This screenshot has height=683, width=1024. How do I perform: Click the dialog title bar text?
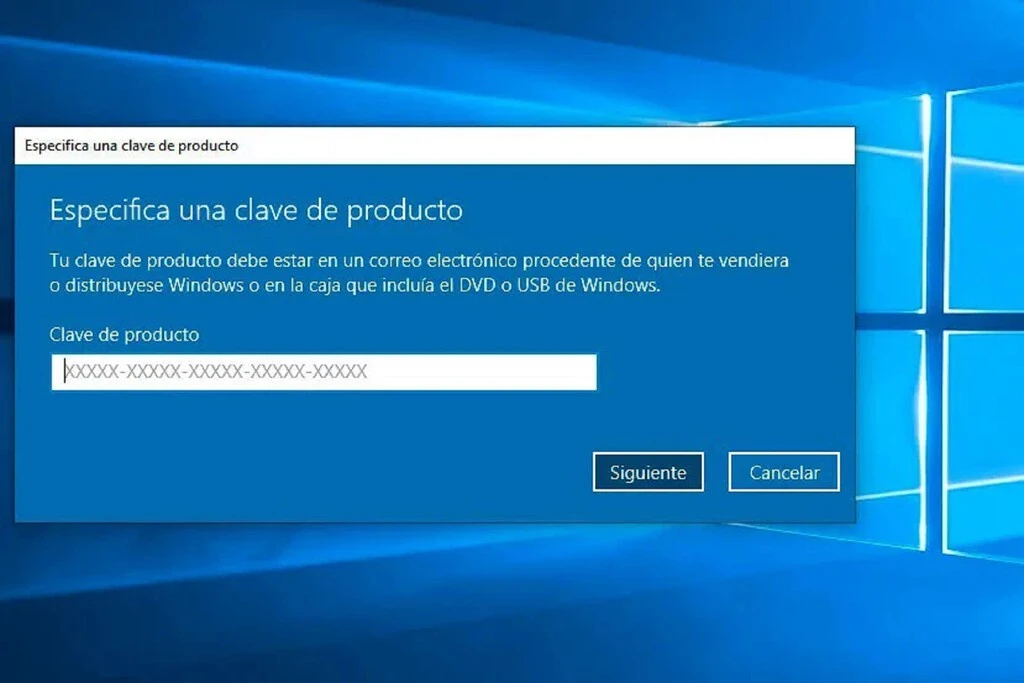click(131, 146)
